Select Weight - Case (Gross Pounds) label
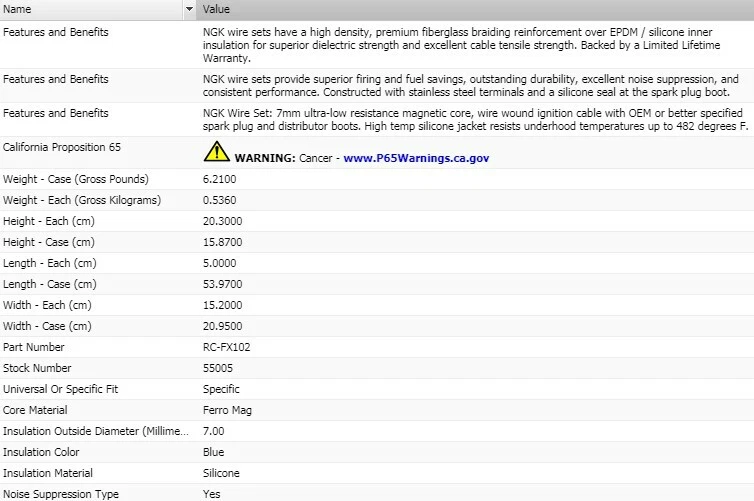Screen dimensions: 754x501 click(x=75, y=179)
